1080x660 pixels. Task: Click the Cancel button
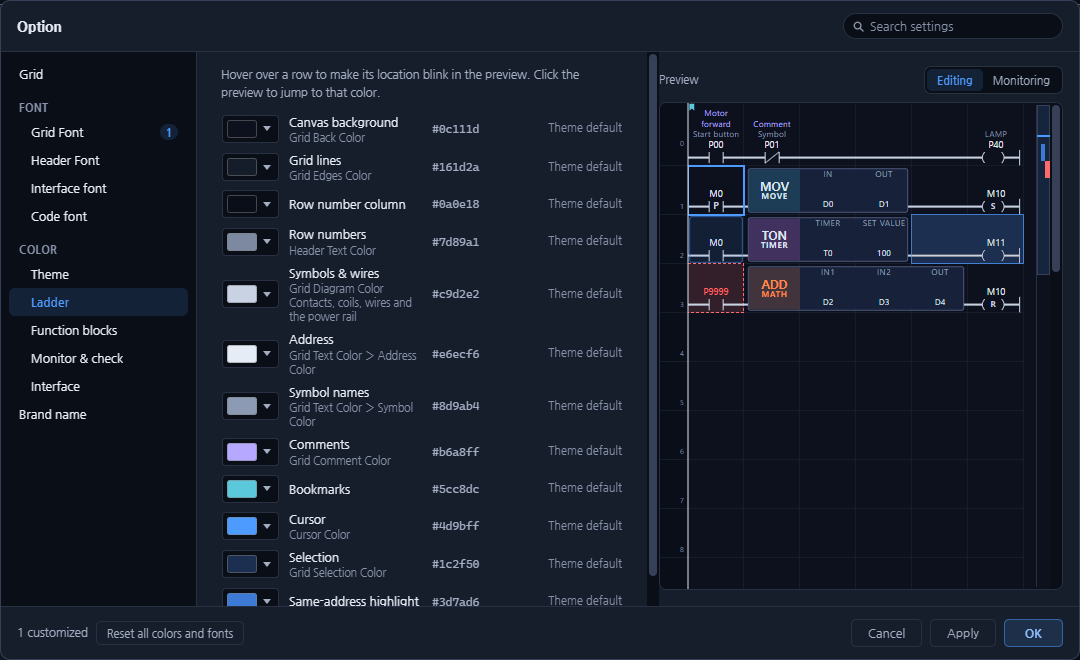pos(886,633)
